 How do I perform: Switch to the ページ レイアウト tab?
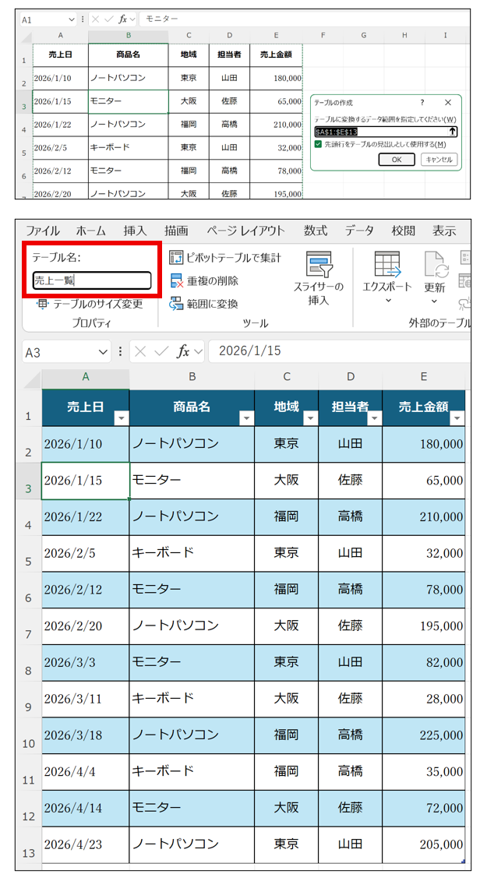(245, 230)
